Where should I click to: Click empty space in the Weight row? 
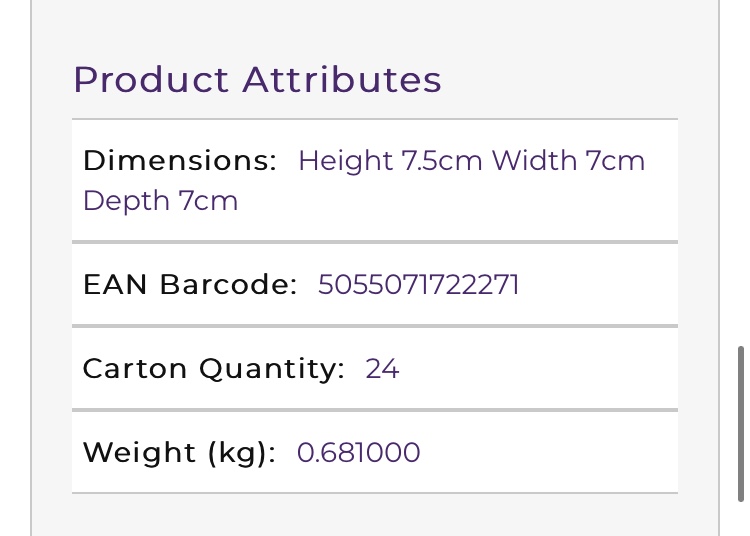[x=550, y=452]
